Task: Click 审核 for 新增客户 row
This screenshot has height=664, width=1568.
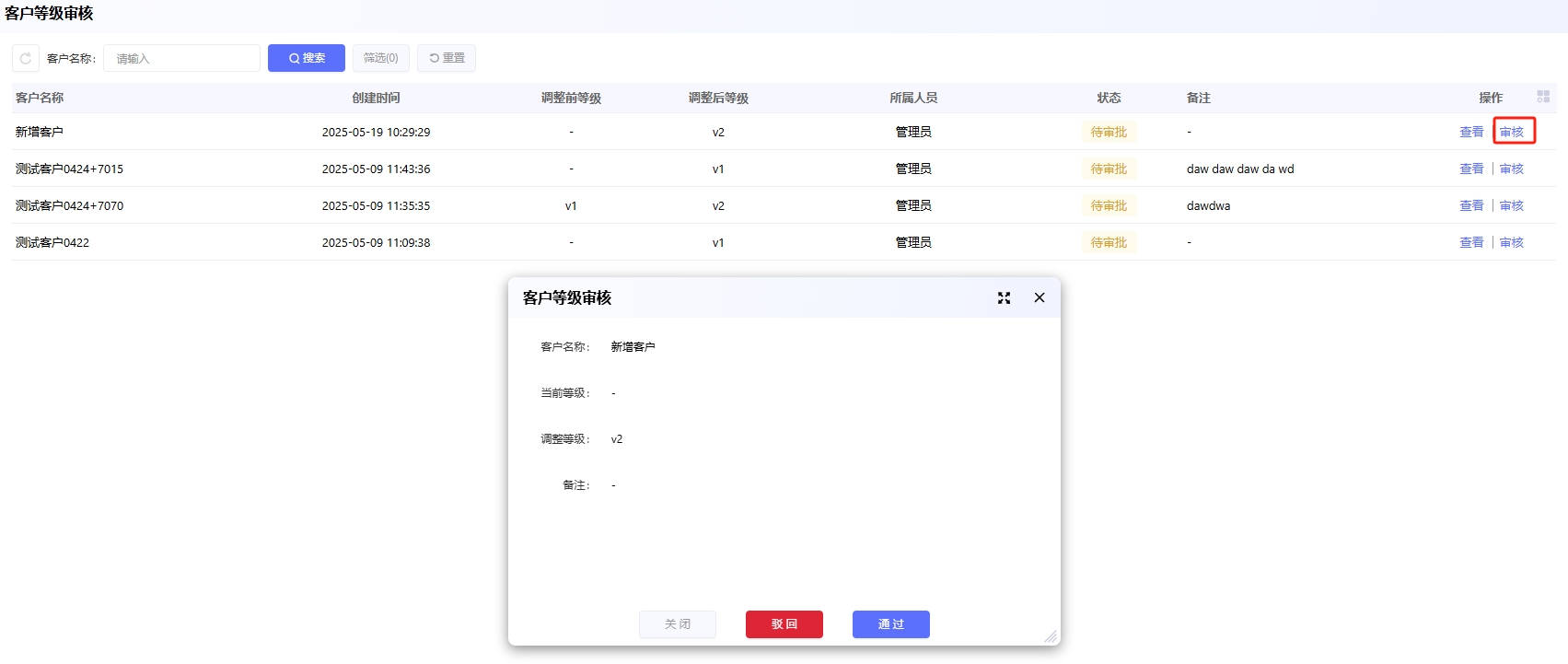Action: (1512, 132)
